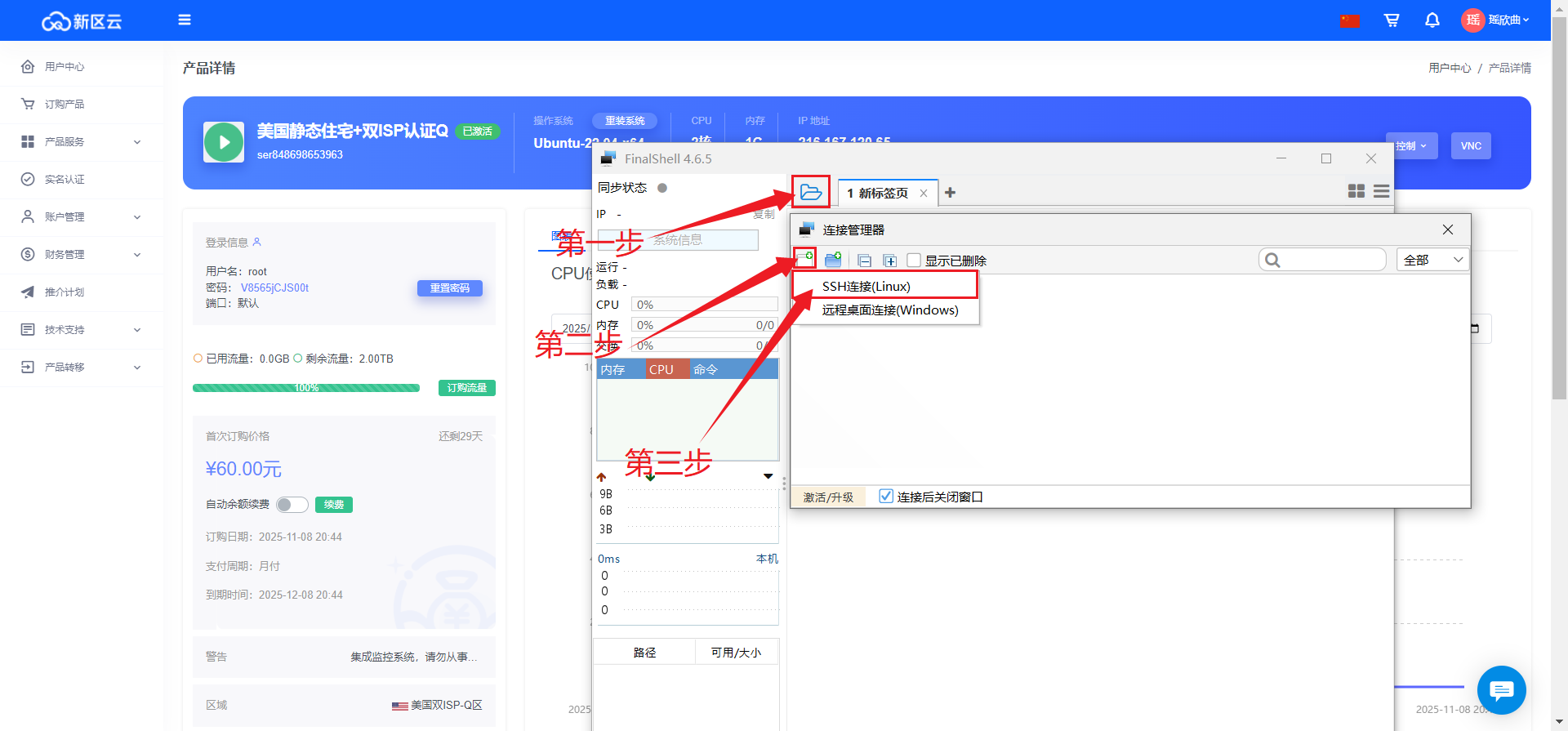The image size is (1568, 731).
Task: Enable the 显示已删除 checkbox
Action: [914, 261]
